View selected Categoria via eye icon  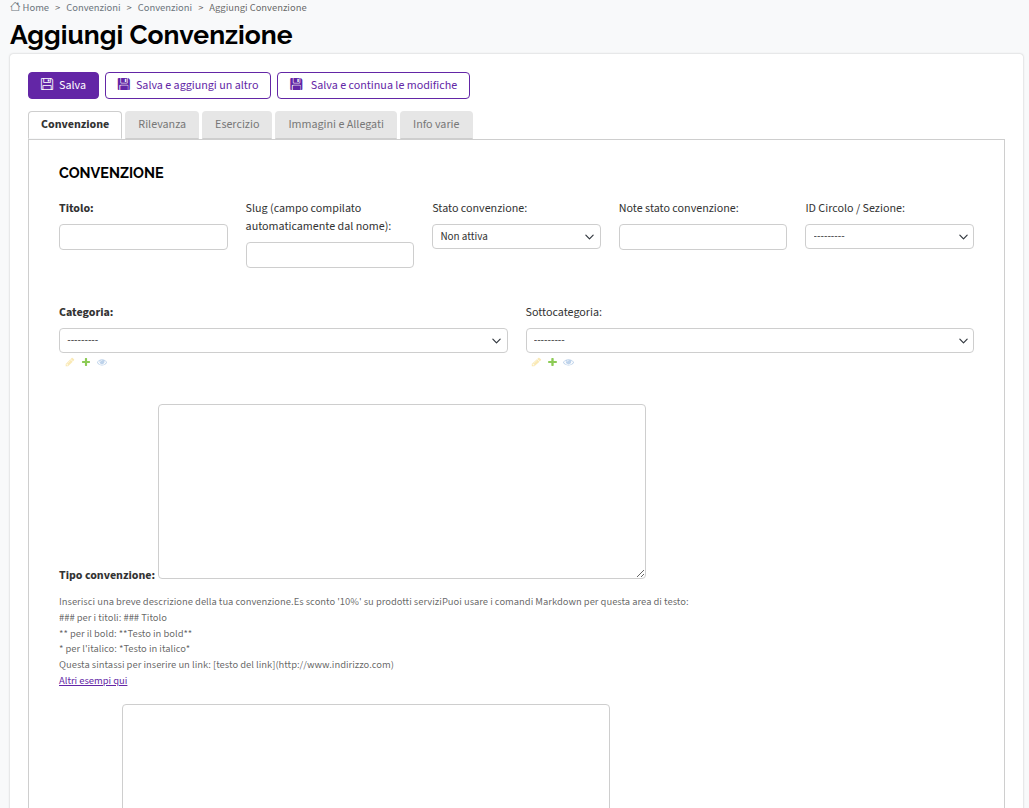(102, 362)
